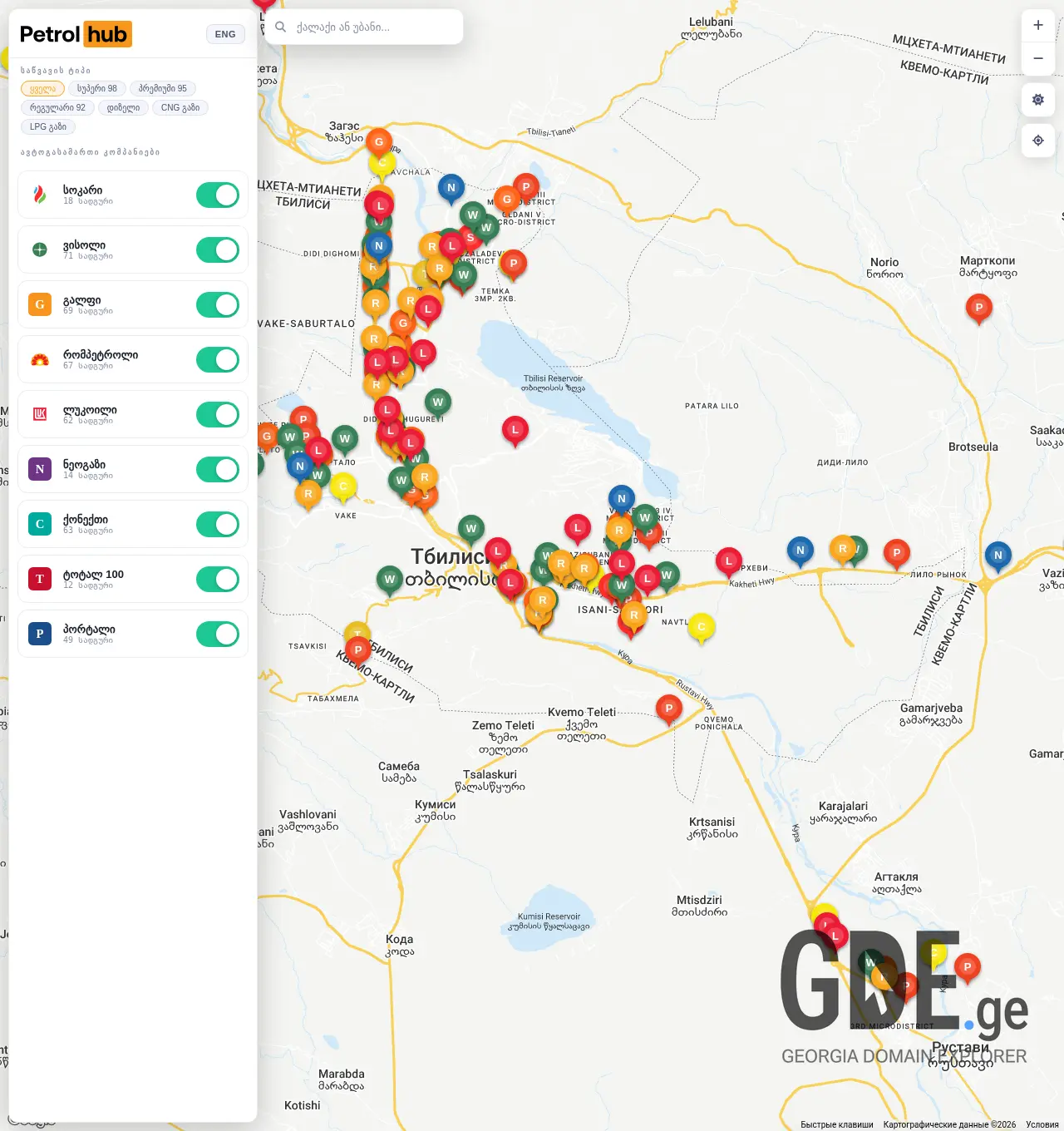The width and height of the screenshot is (1064, 1131).
Task: Select the პრემიუმი 95 fuel filter
Action: pos(163,89)
